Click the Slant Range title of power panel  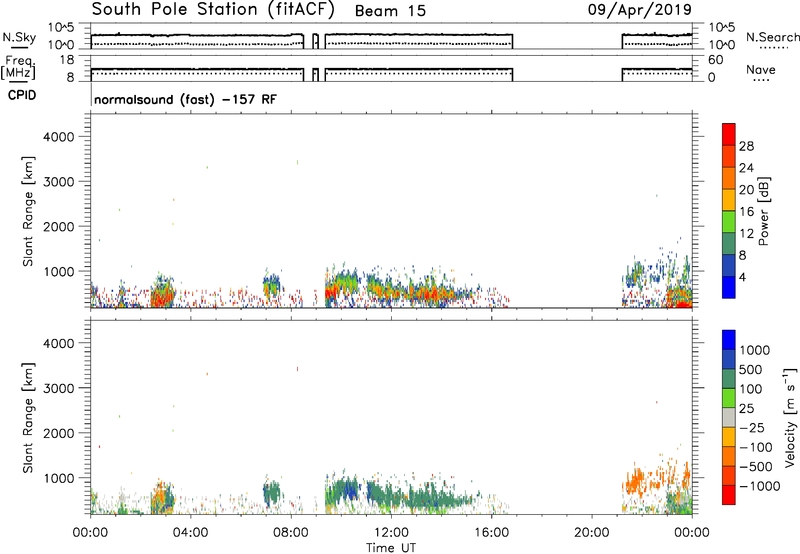pos(28,211)
